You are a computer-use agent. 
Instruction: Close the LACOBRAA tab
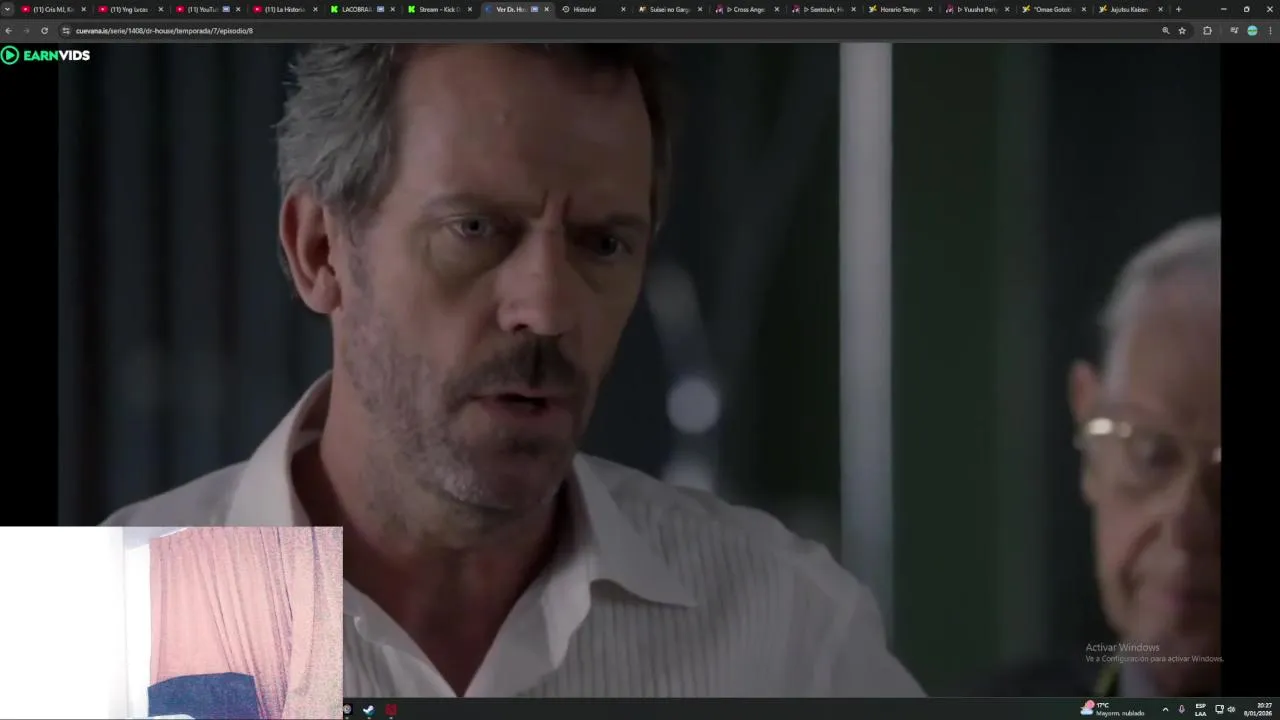tap(392, 9)
